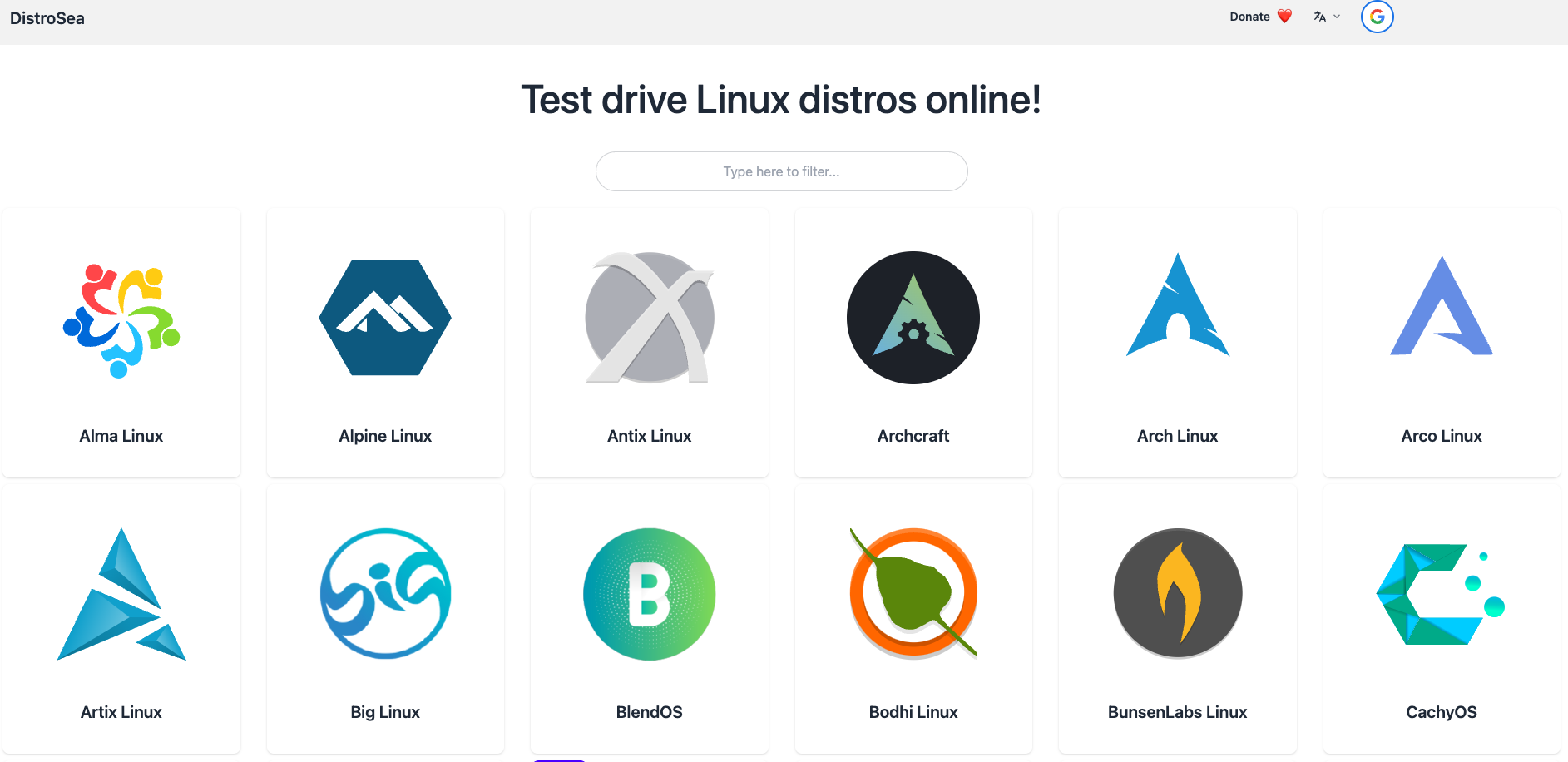
Task: Click the Alma Linux logo
Action: click(x=121, y=320)
